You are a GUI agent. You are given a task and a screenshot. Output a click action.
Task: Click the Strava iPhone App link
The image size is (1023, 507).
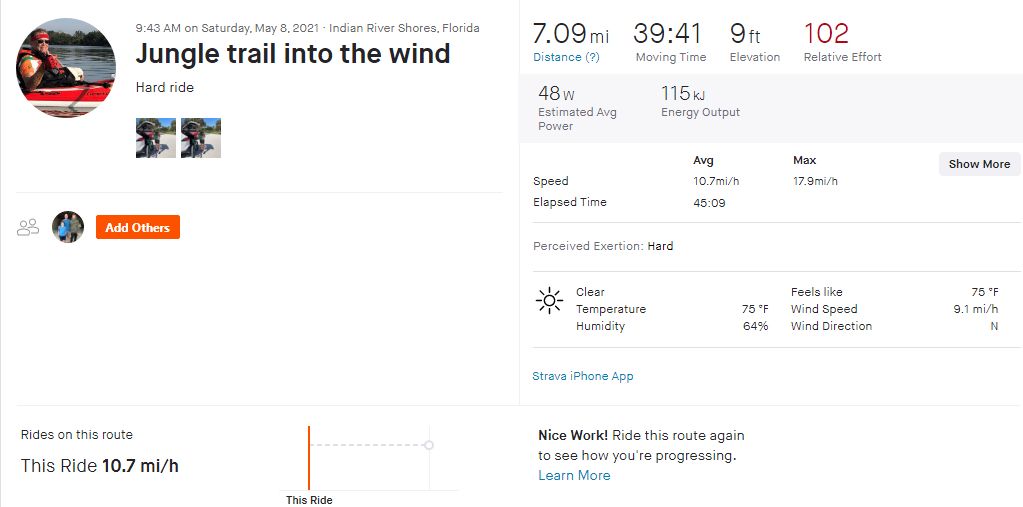583,376
